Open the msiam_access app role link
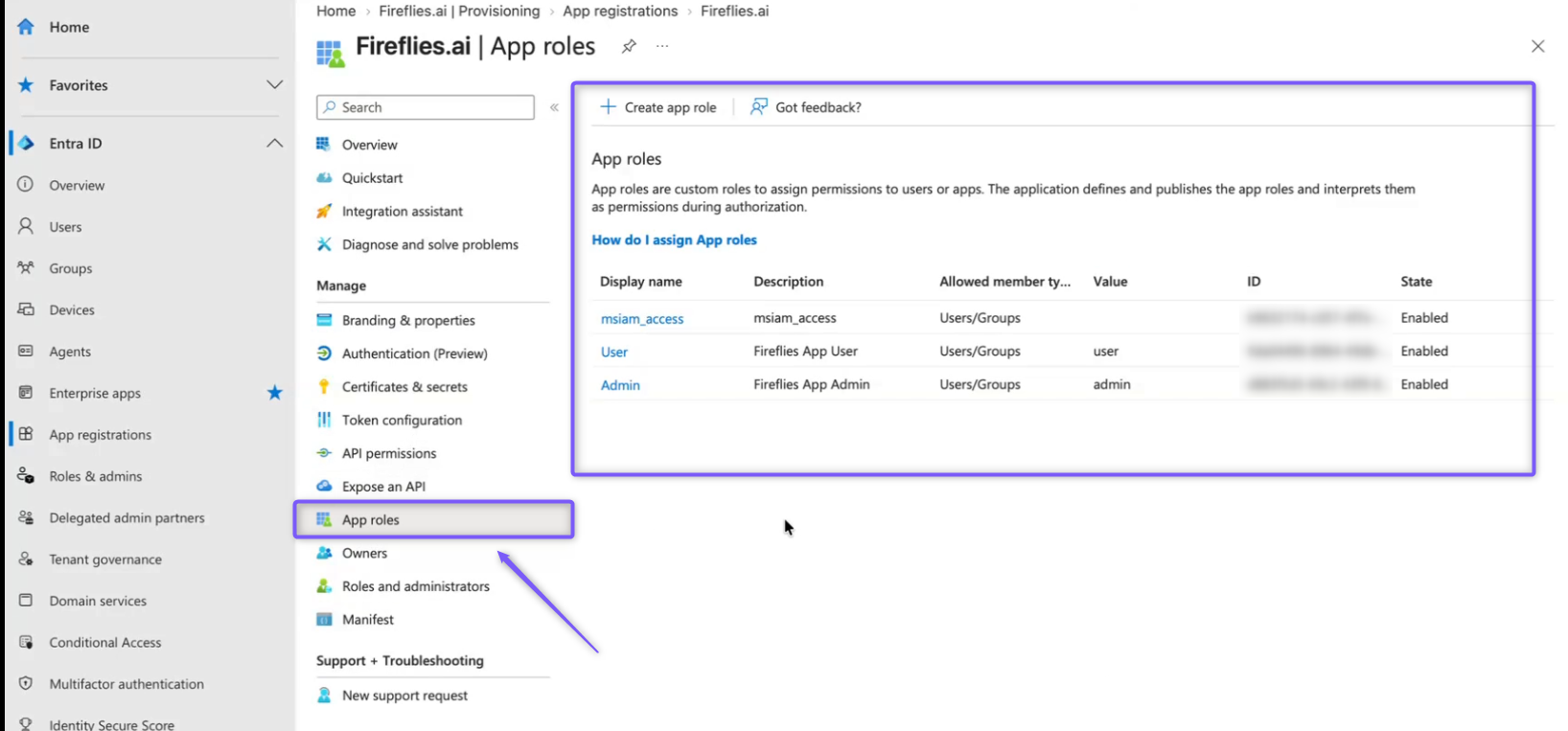This screenshot has width=1568, height=731. 642,319
